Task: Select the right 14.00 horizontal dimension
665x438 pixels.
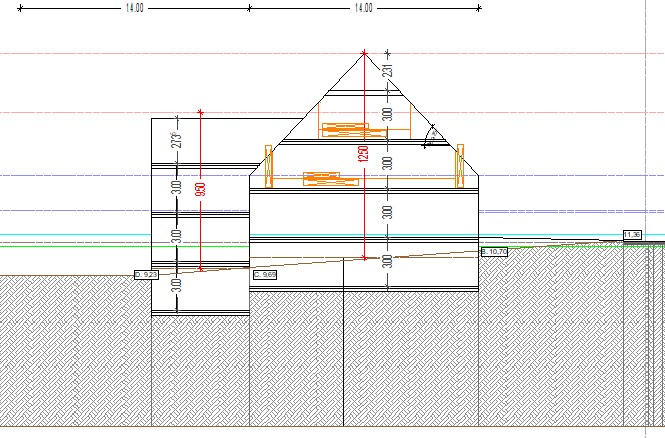Action: click(363, 7)
